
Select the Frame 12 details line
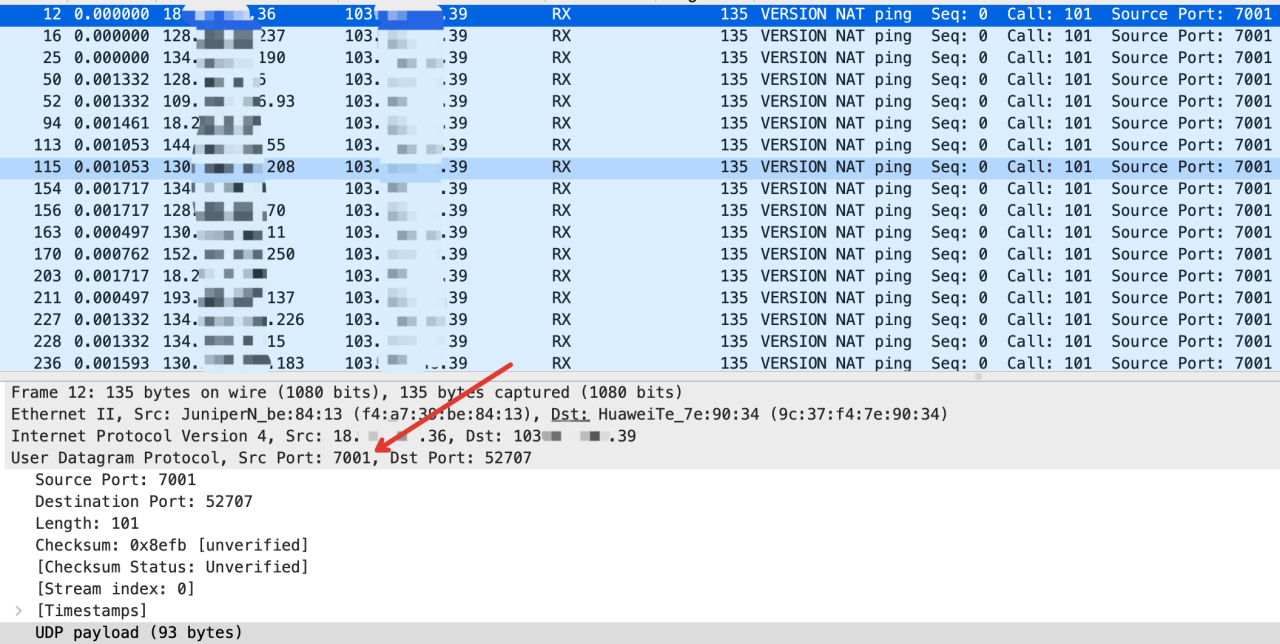click(346, 392)
